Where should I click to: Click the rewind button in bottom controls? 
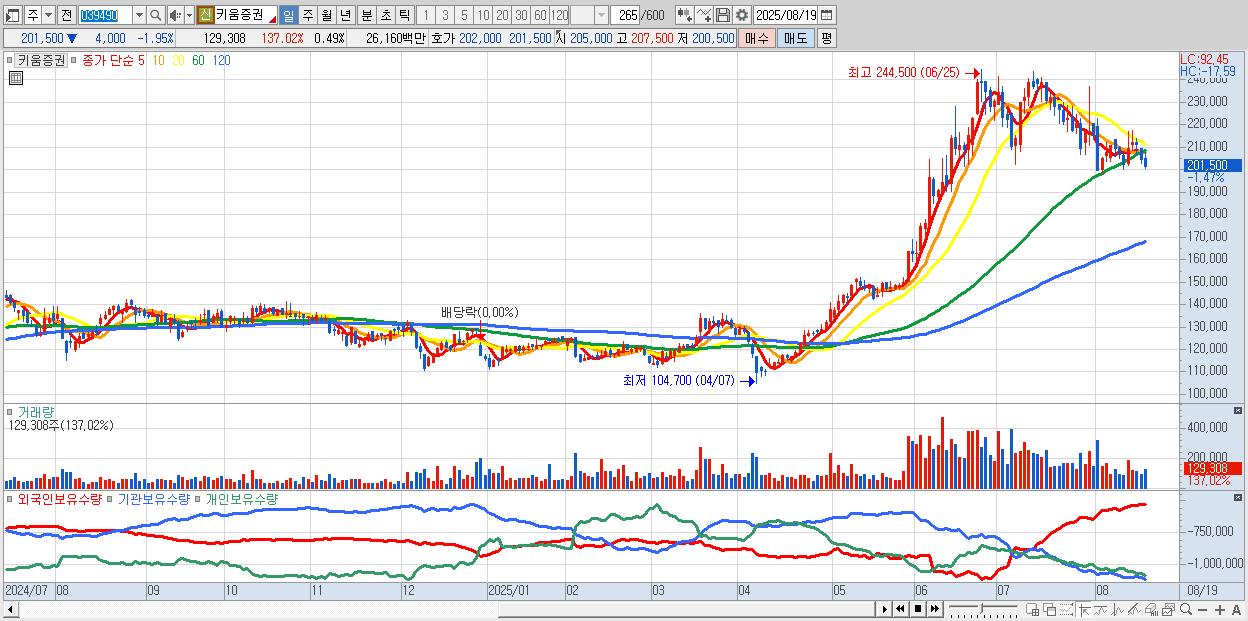[x=901, y=609]
